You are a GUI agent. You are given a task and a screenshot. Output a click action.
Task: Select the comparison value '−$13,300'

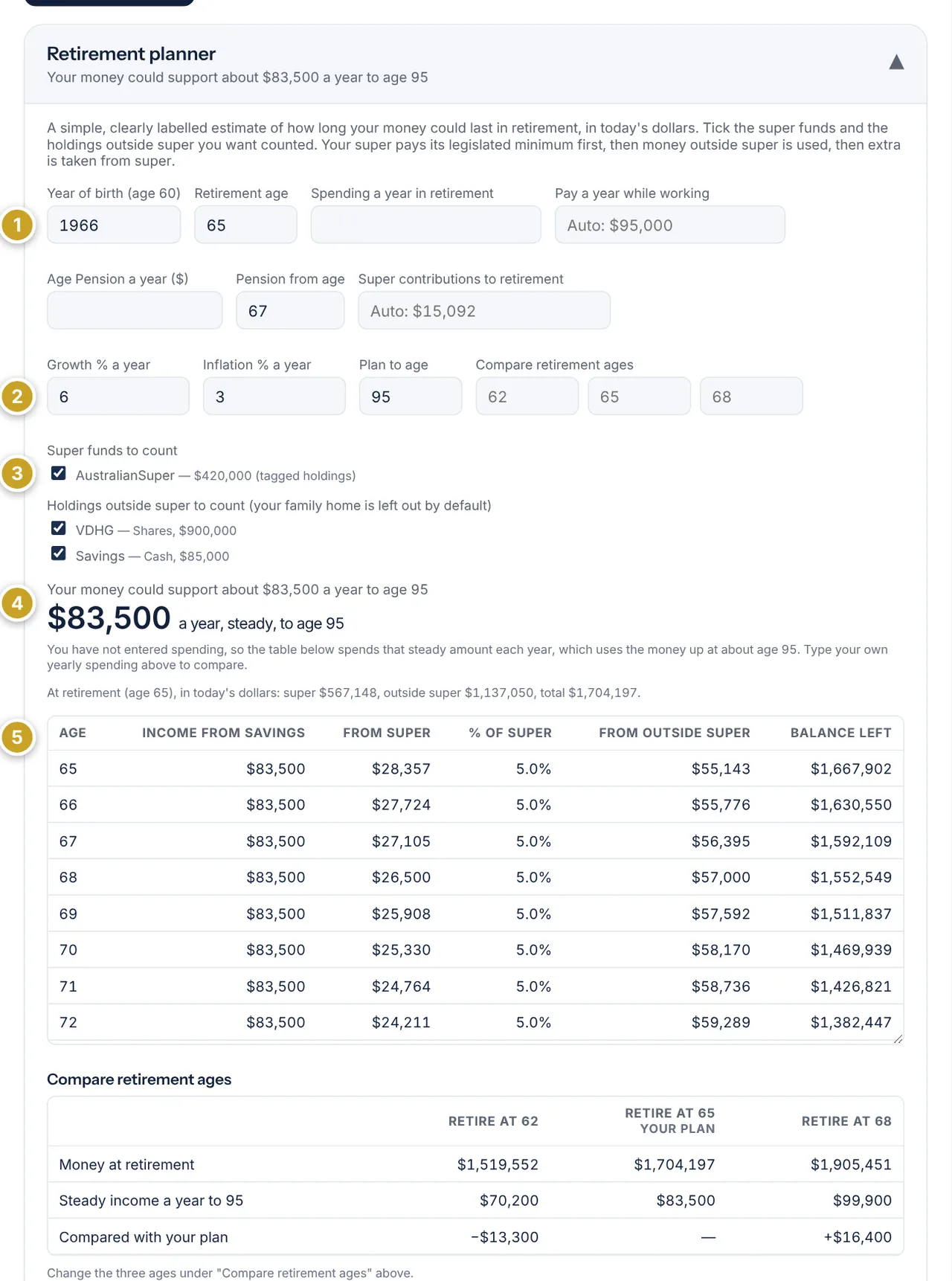pos(504,1237)
